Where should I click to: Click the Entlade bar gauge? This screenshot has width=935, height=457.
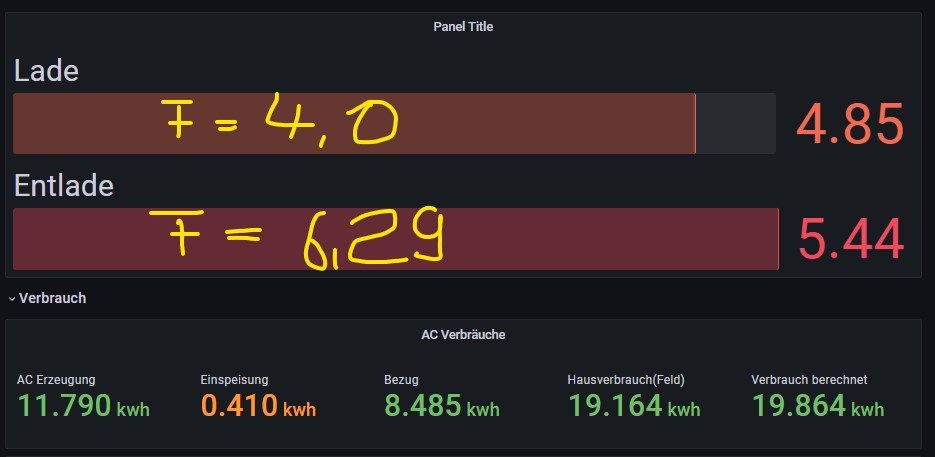(x=395, y=239)
